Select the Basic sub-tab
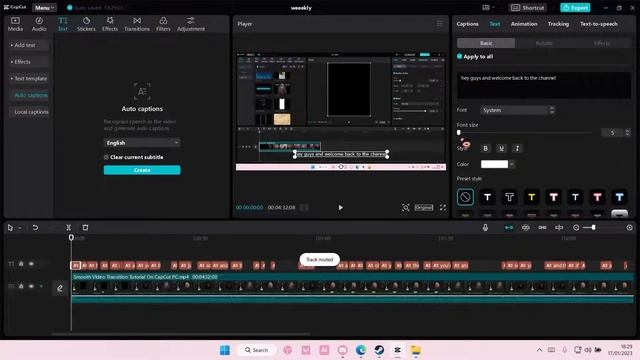 (x=486, y=43)
